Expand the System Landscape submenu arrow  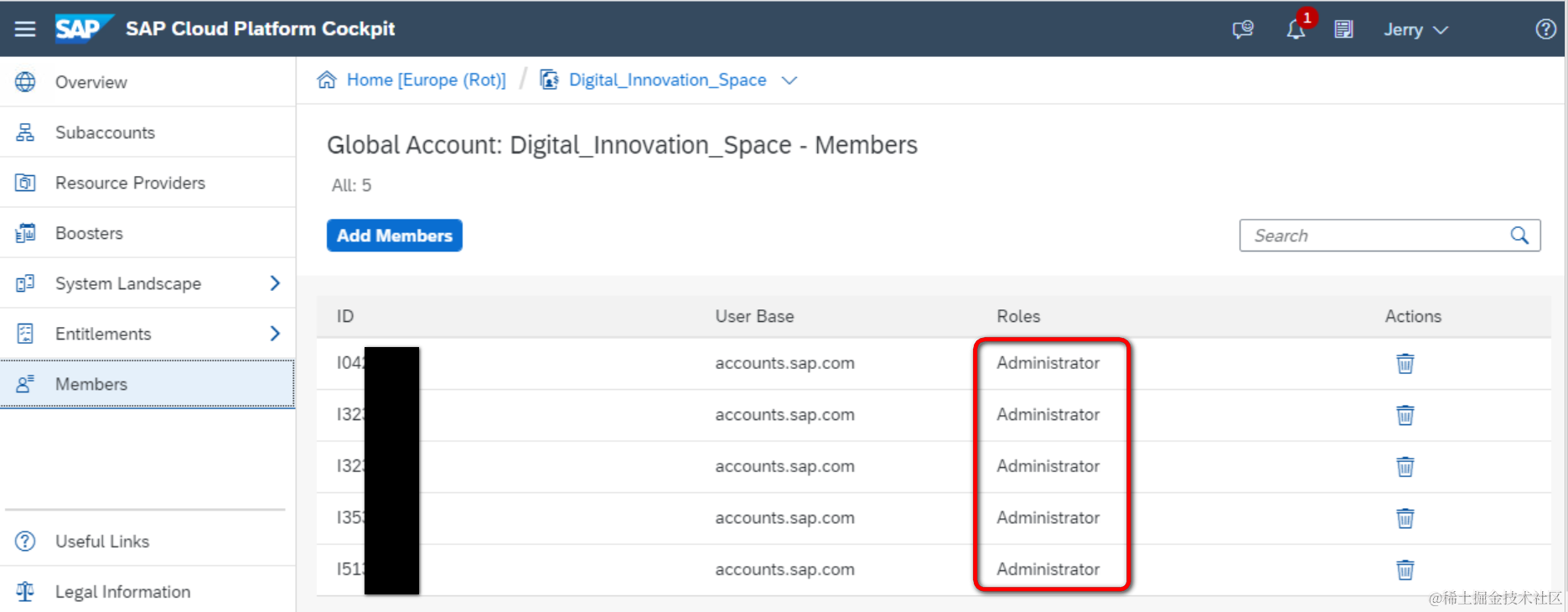tap(275, 283)
